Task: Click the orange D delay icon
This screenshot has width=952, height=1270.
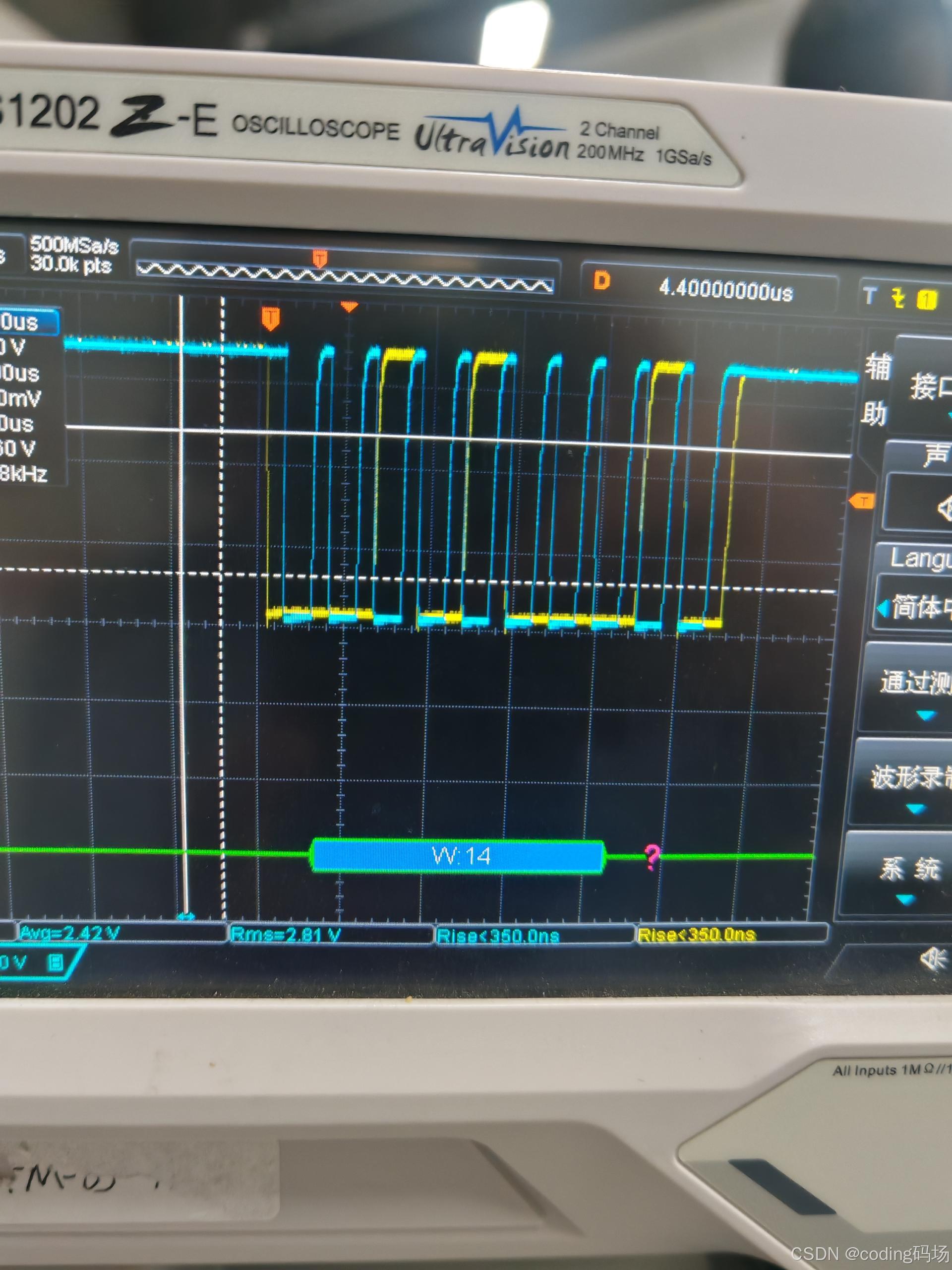Action: (601, 281)
